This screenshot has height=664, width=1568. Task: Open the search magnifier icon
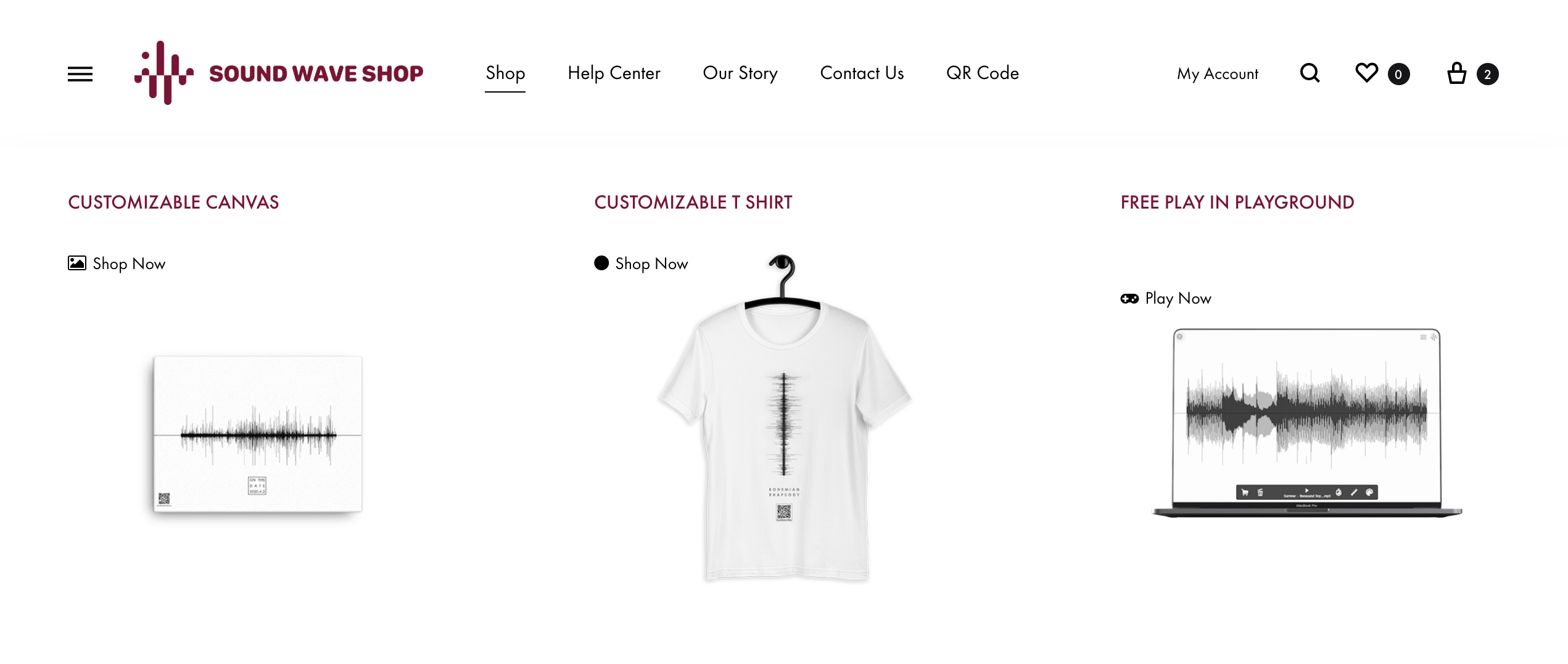pos(1310,73)
